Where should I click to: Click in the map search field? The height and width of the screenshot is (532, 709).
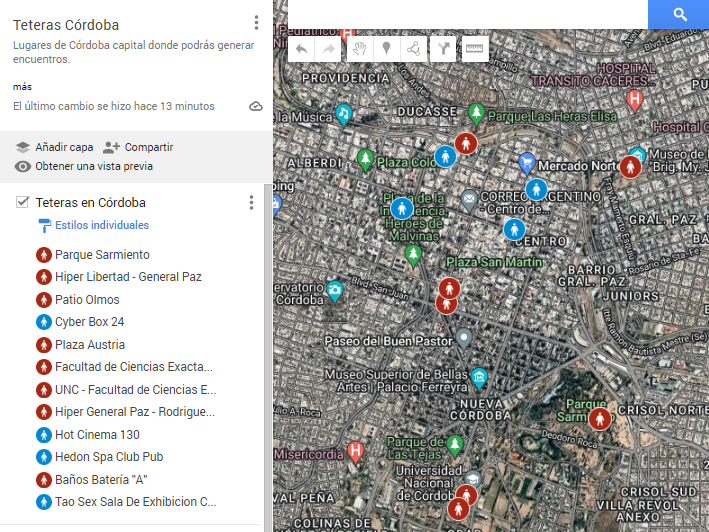[x=468, y=14]
